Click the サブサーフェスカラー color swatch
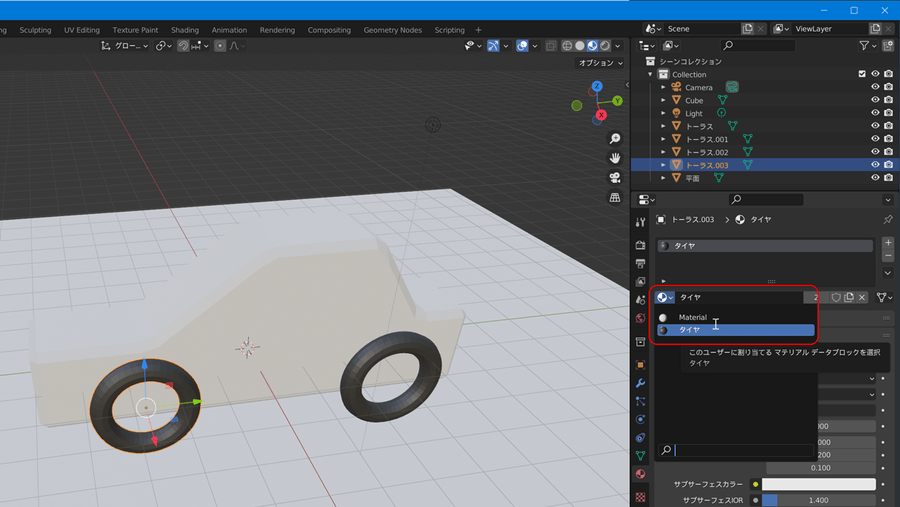Image resolution: width=900 pixels, height=507 pixels. tap(819, 484)
